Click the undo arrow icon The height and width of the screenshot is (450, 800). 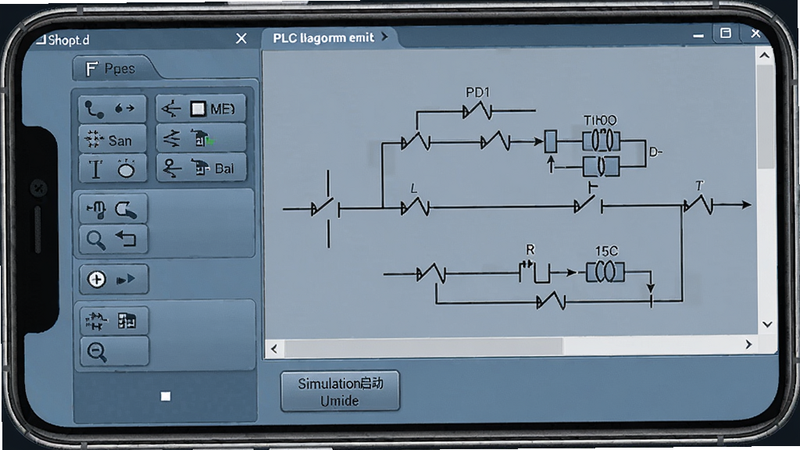click(126, 238)
